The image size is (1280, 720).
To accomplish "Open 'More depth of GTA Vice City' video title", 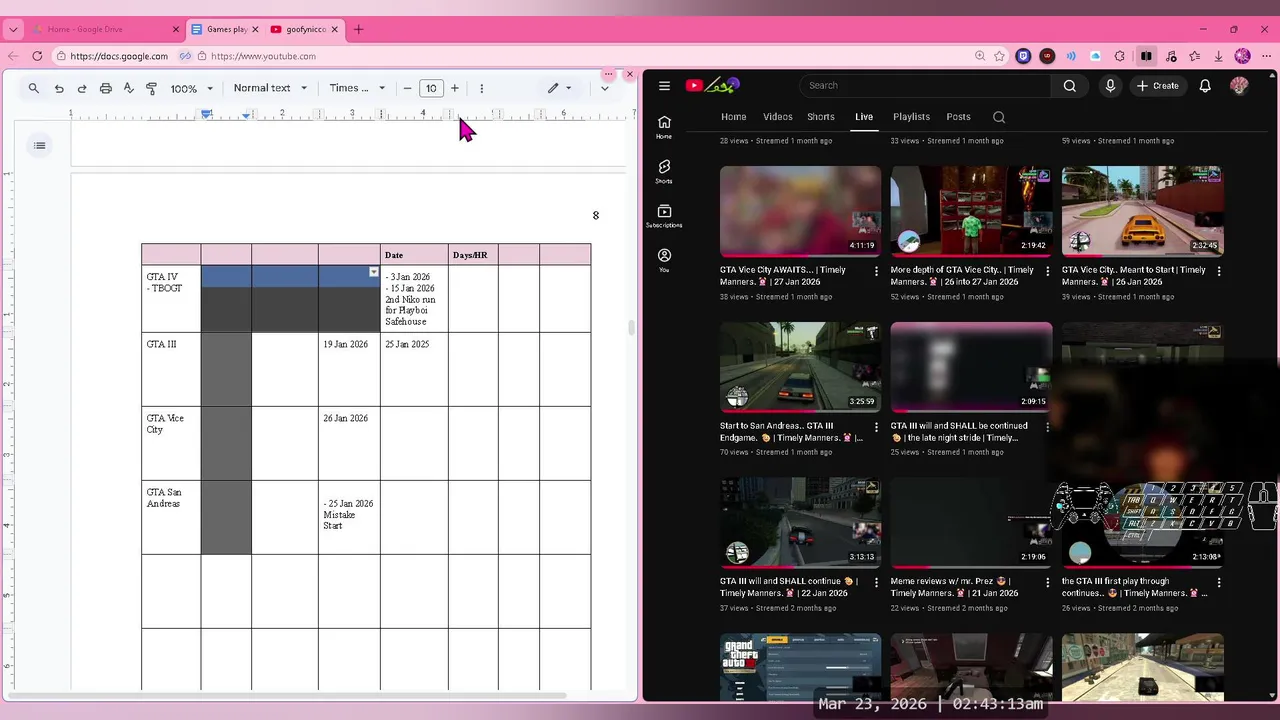I will 962,276.
